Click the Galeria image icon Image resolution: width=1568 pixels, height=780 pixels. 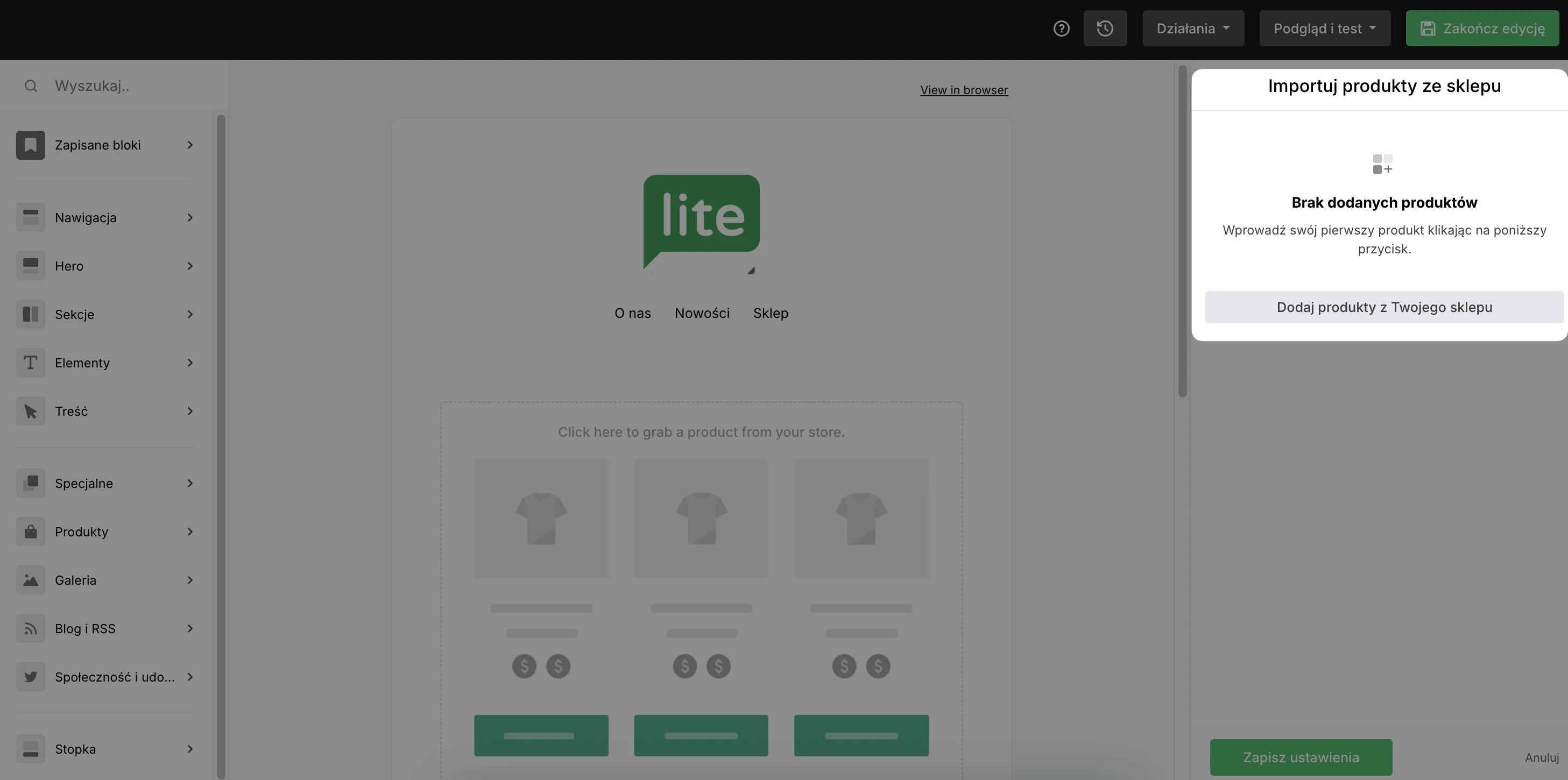coord(31,580)
